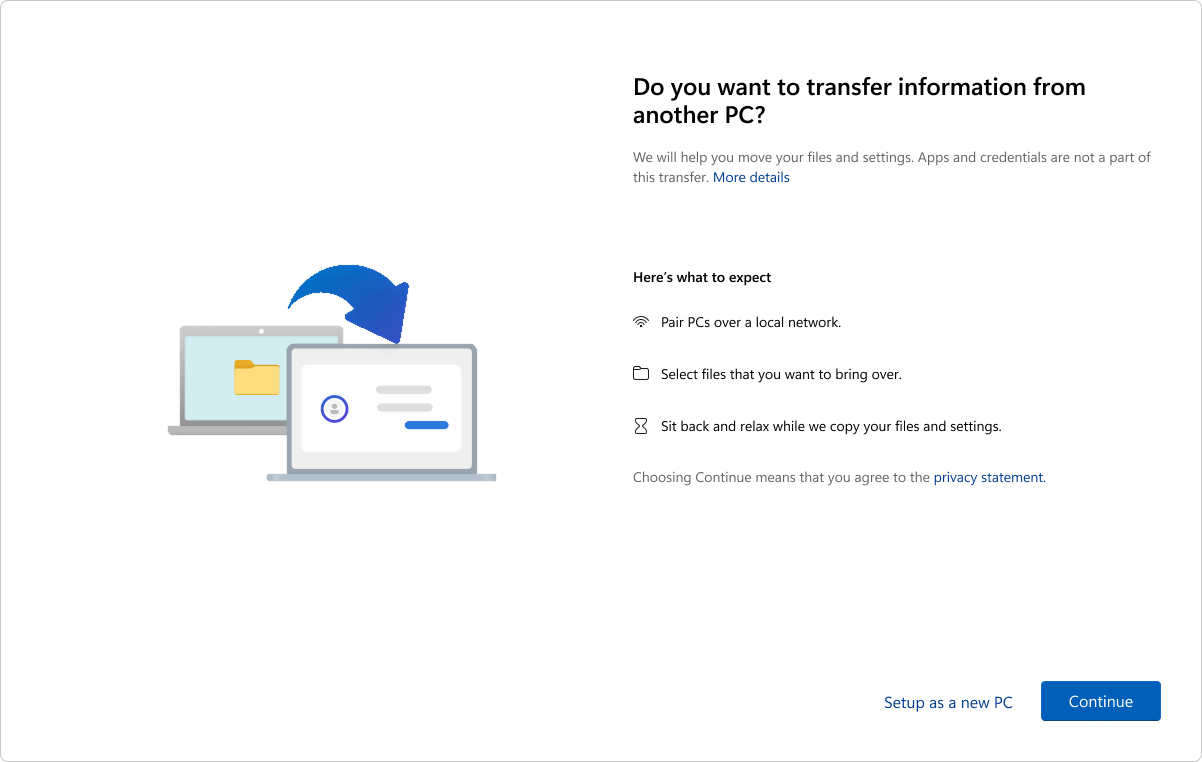
Task: Click the new laptop in the illustration
Action: (381, 410)
